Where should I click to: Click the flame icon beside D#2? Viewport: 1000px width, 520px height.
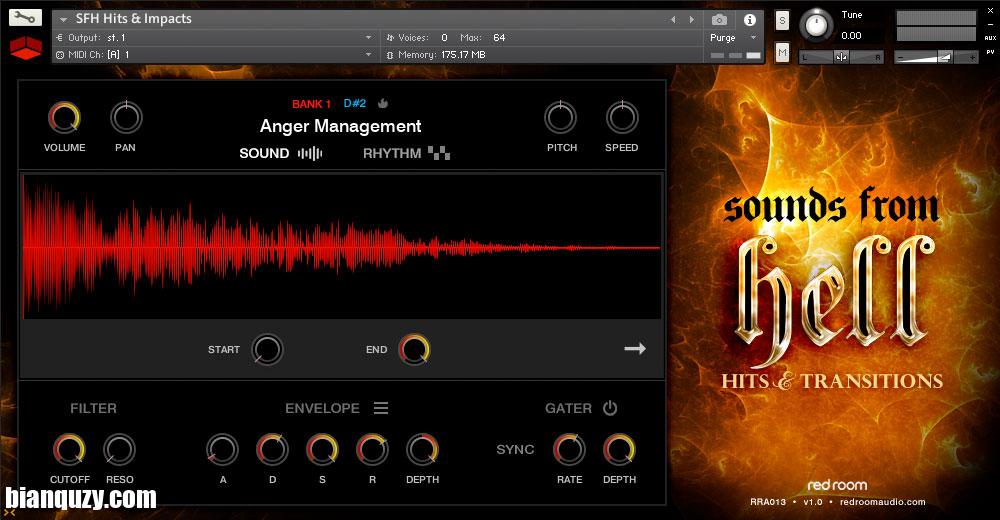pos(383,103)
